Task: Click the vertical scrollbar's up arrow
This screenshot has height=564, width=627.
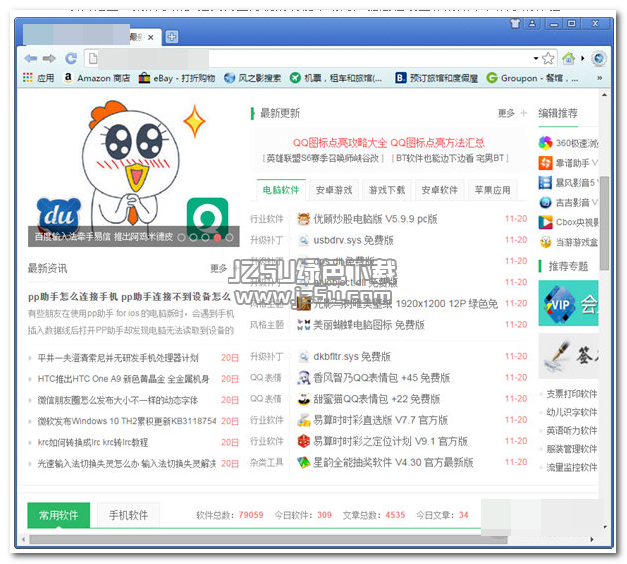Action: [x=604, y=95]
